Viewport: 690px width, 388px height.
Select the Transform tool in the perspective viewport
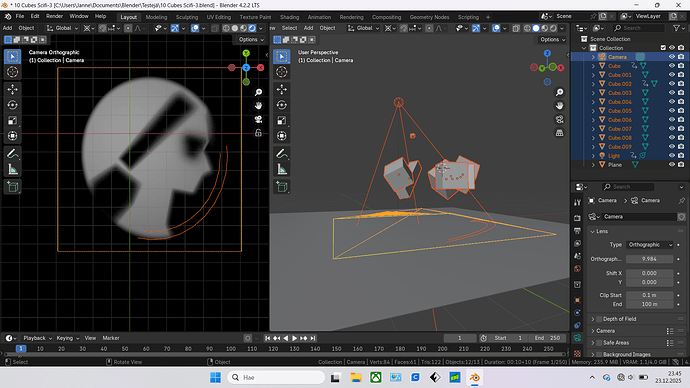pos(282,136)
